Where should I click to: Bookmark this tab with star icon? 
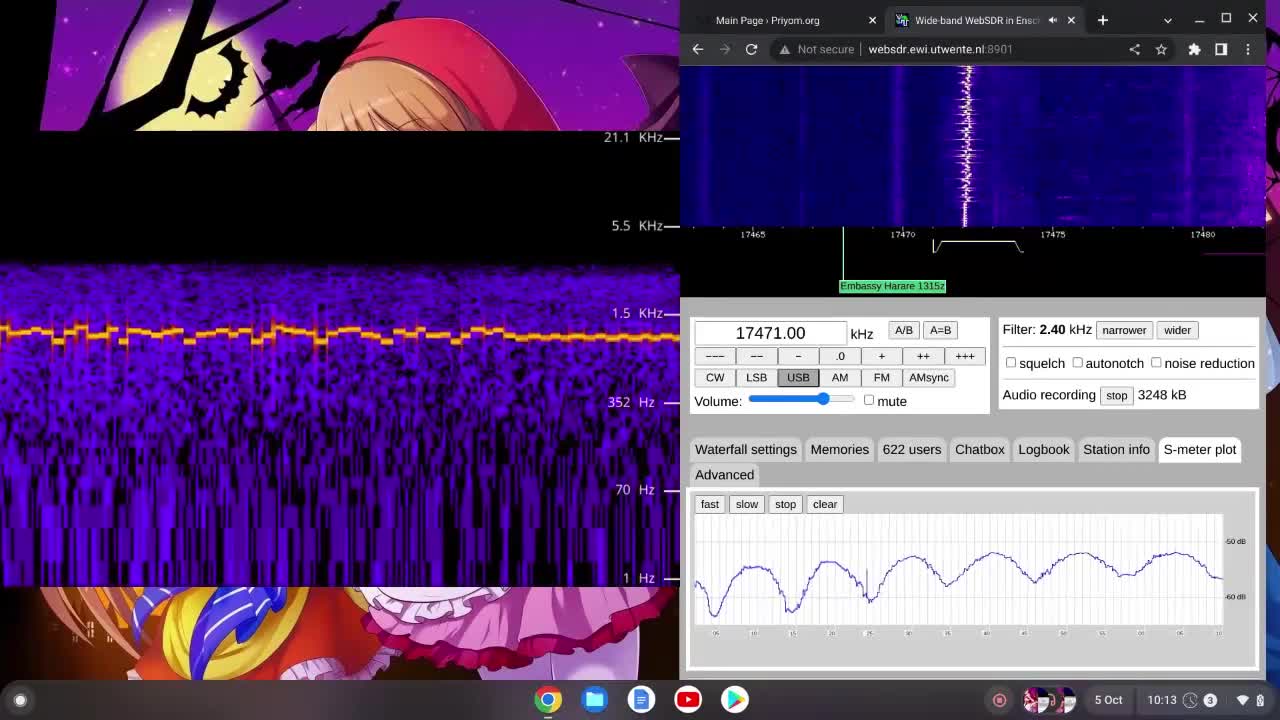1161,49
